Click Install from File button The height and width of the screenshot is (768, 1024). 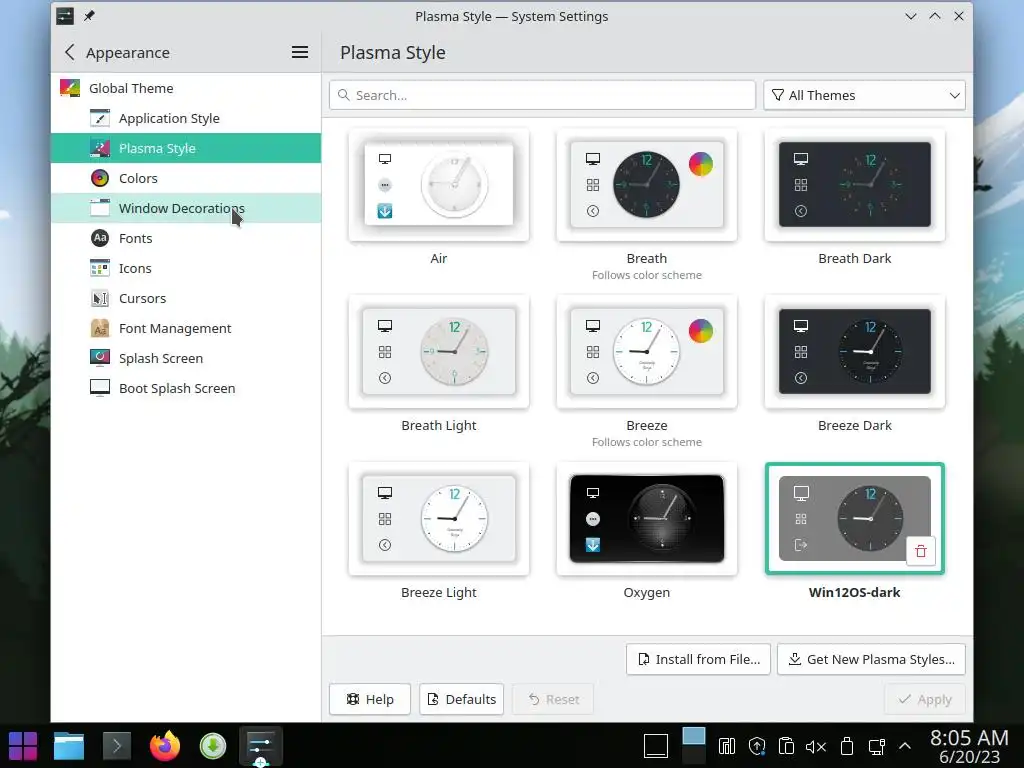[698, 660]
